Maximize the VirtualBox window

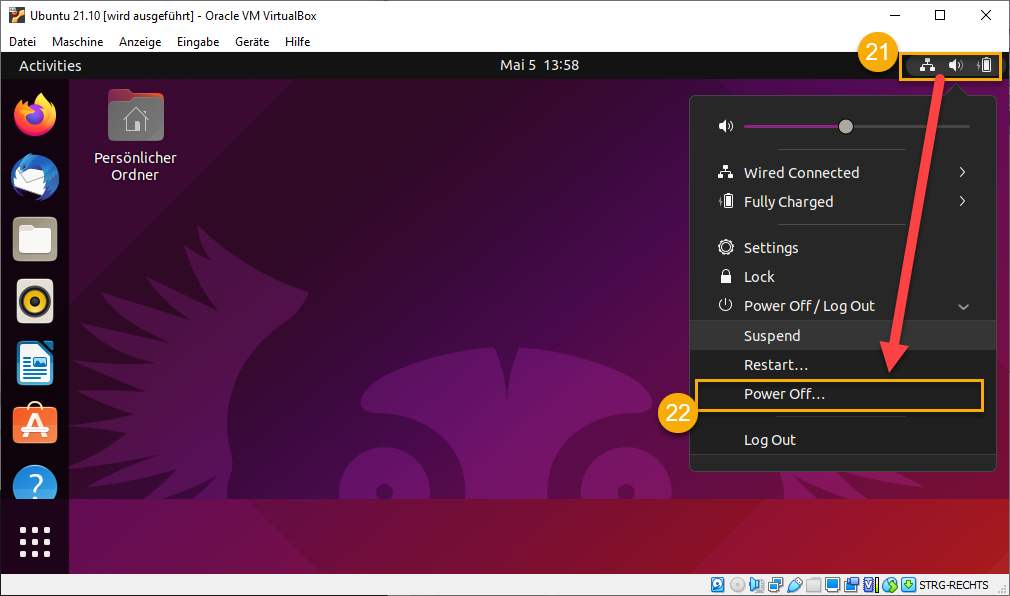click(940, 15)
